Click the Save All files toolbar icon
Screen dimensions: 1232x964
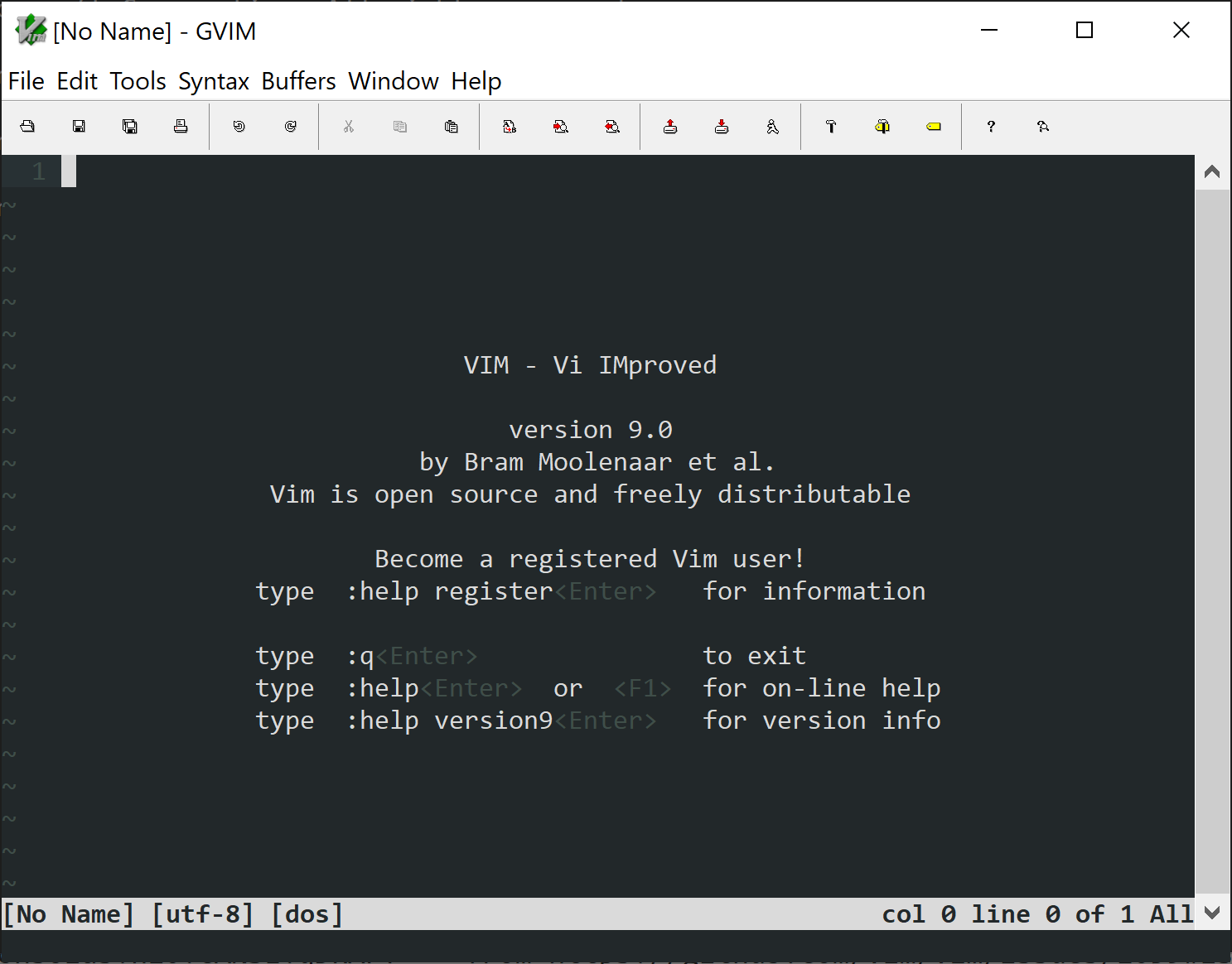pyautogui.click(x=130, y=127)
